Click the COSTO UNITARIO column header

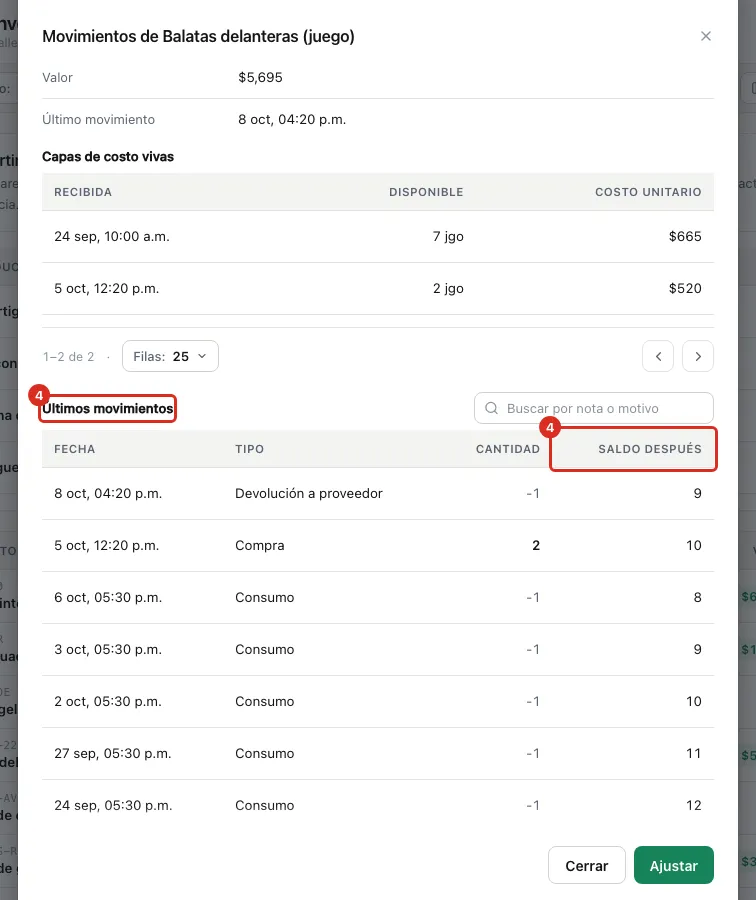[x=648, y=192]
